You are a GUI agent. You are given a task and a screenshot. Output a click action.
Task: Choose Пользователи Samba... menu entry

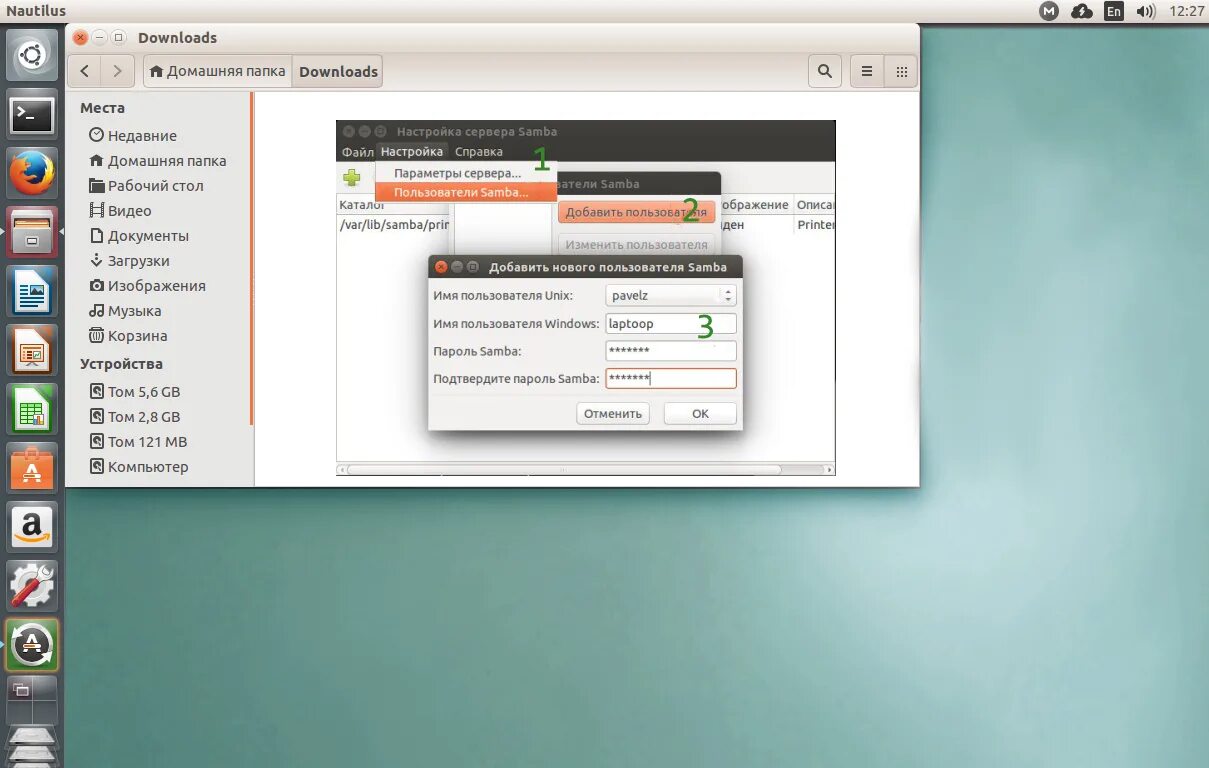click(x=466, y=192)
